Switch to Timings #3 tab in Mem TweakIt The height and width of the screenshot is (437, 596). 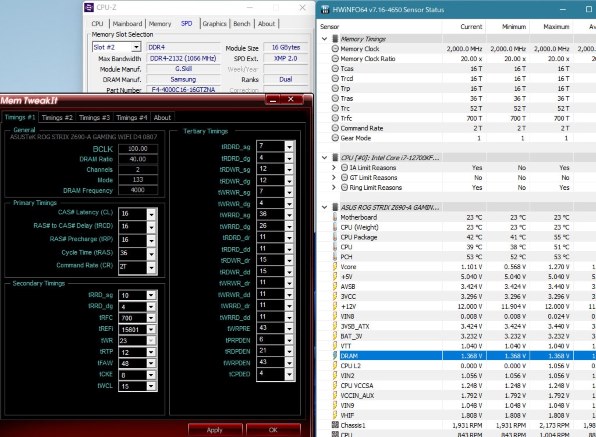(94, 117)
